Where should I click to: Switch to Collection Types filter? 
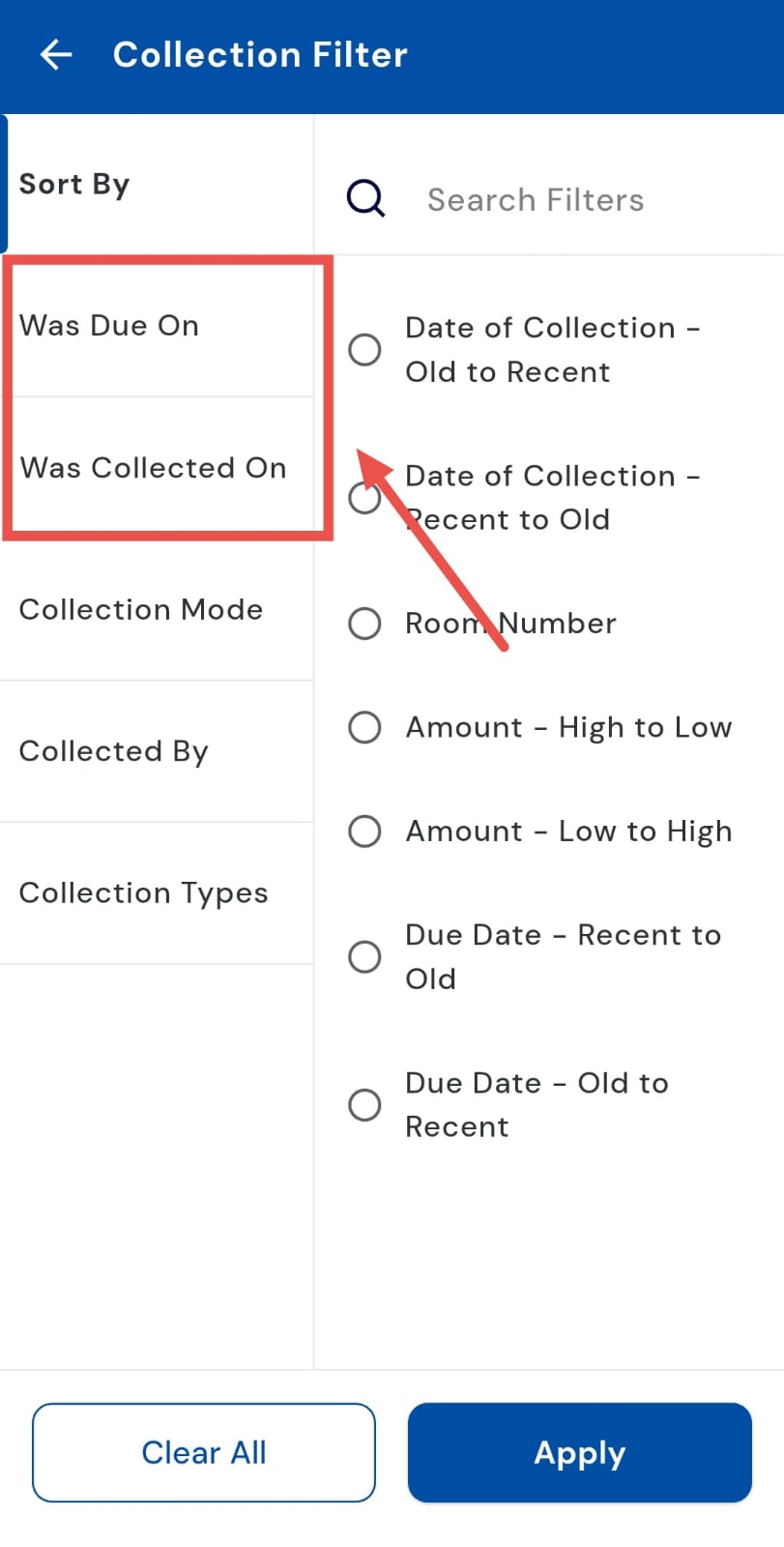[143, 893]
